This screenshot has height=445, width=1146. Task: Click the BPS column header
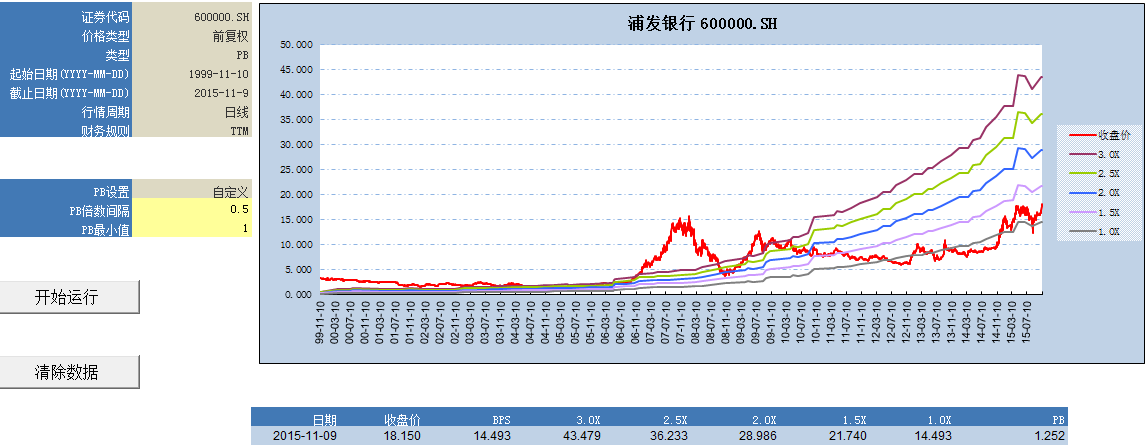[501, 420]
